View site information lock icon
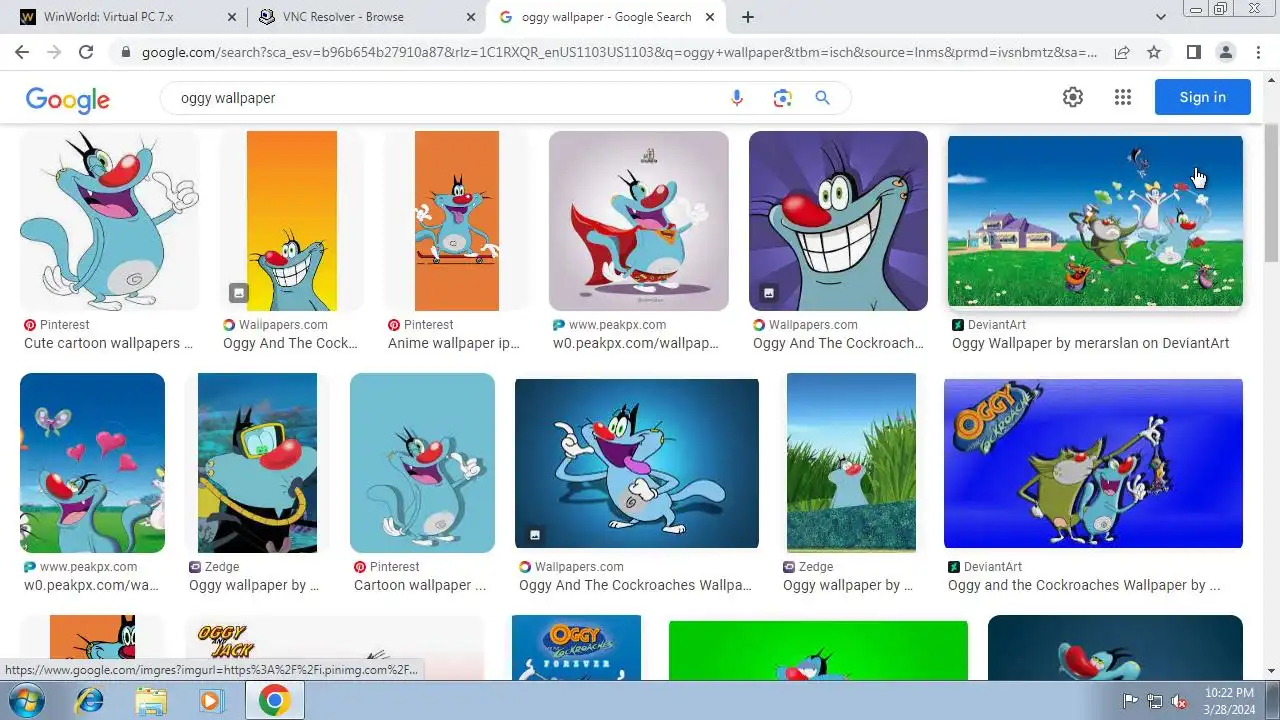The width and height of the screenshot is (1280, 720). [x=124, y=52]
